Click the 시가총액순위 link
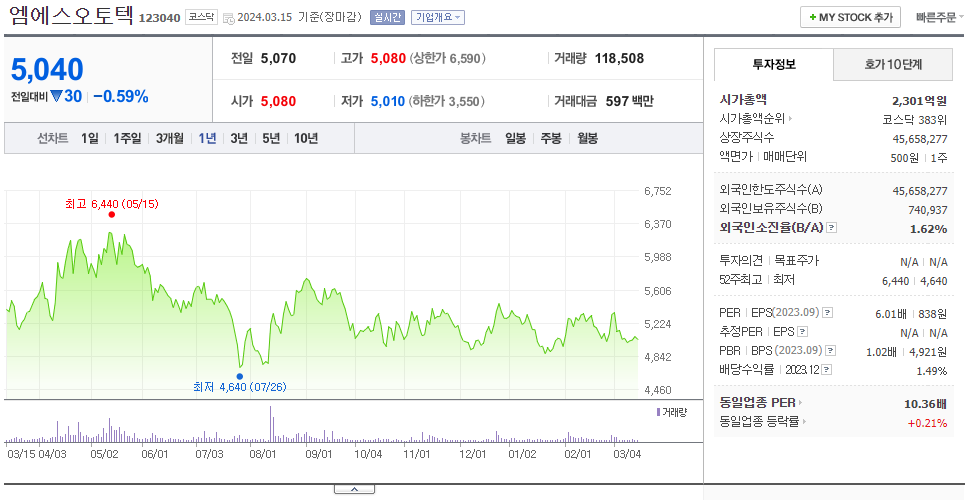The width and height of the screenshot is (968, 500). pyautogui.click(x=753, y=119)
